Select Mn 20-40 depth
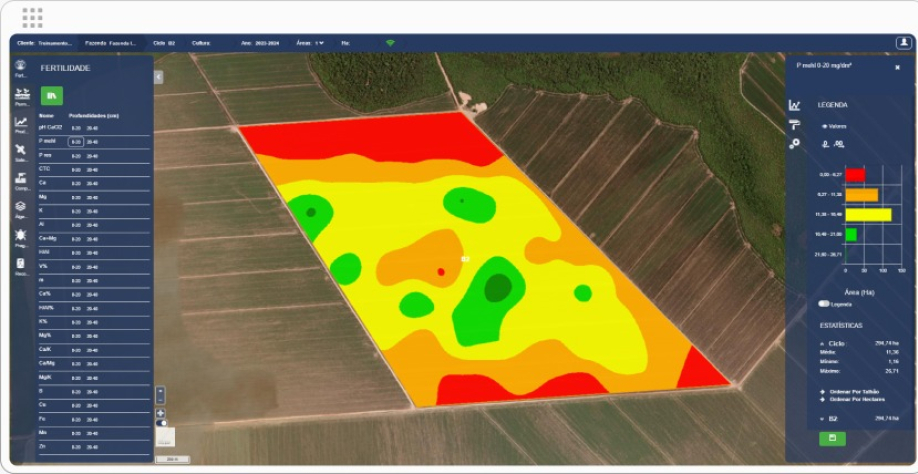The image size is (918, 474). (93, 434)
